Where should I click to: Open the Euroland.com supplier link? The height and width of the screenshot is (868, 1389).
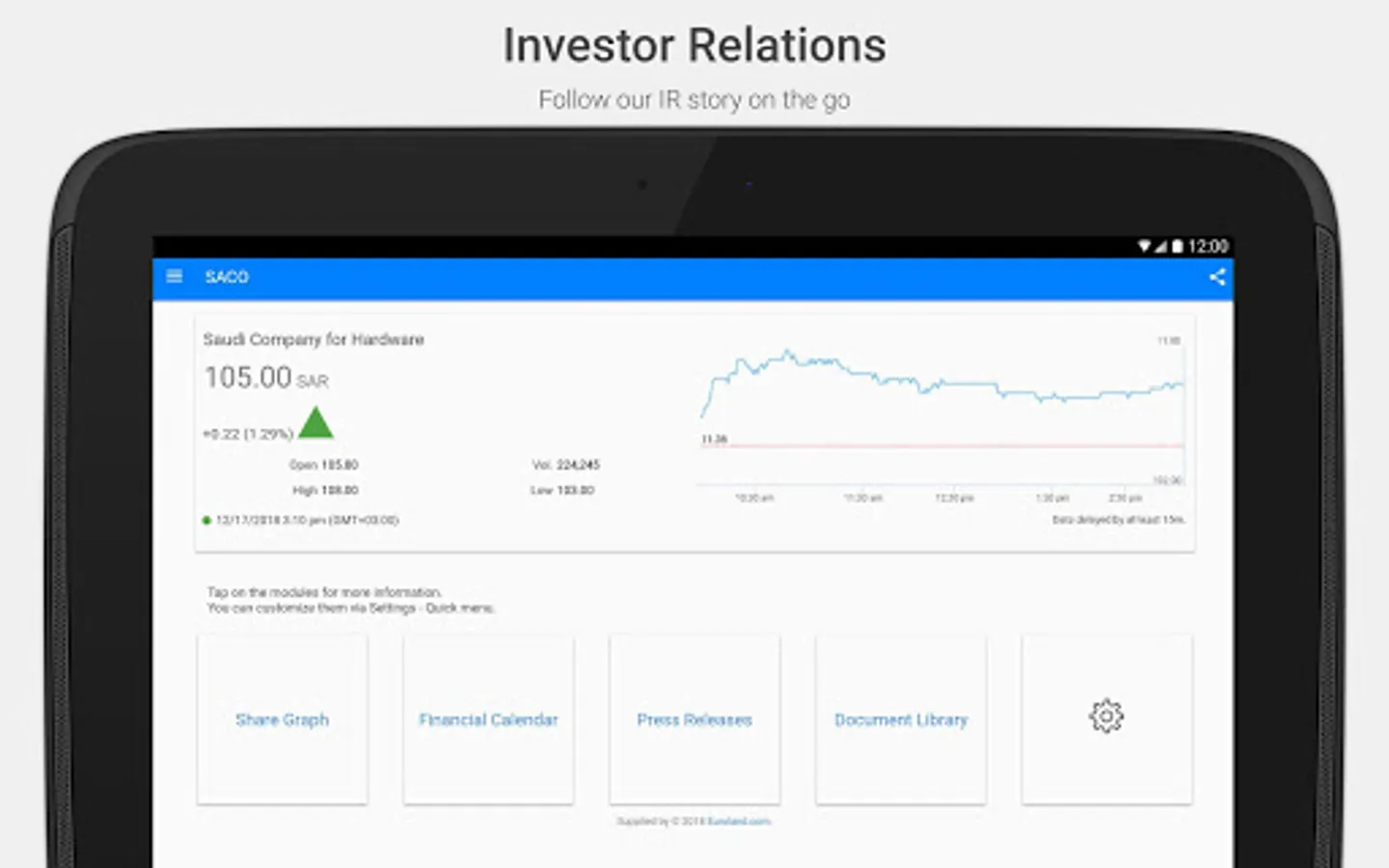739,822
